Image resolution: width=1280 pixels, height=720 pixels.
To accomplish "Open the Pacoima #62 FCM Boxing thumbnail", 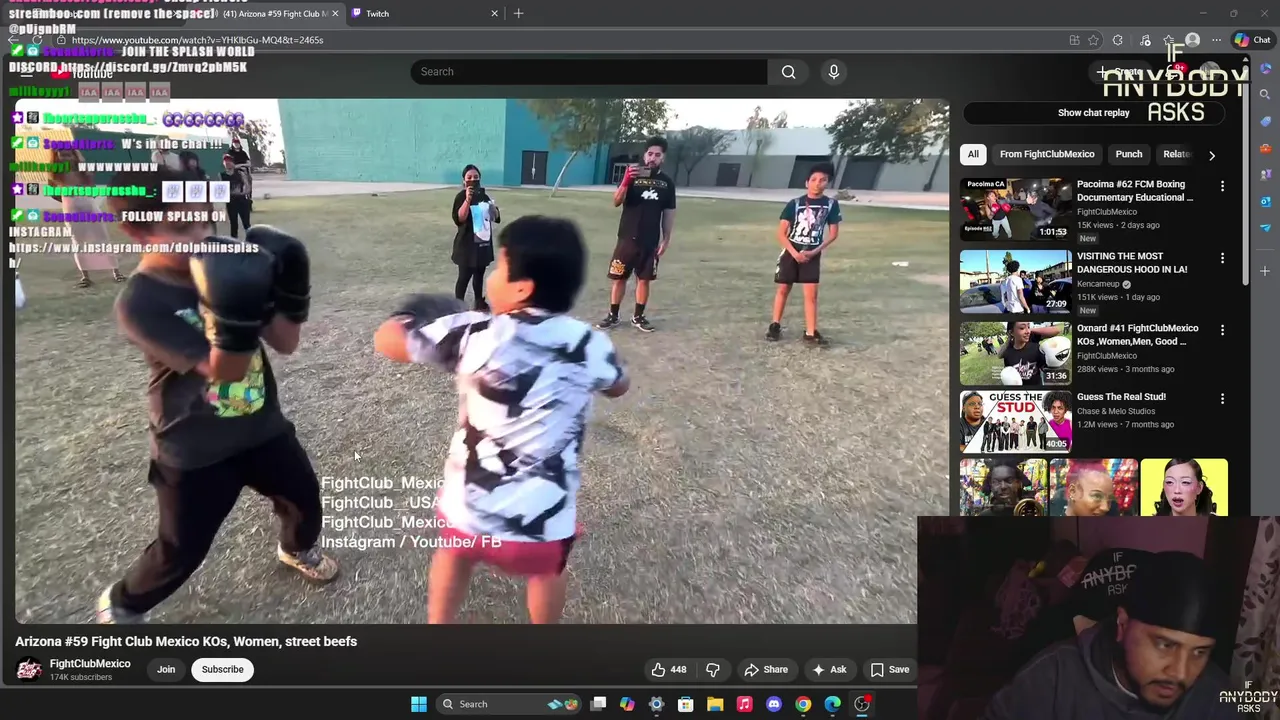I will (x=1015, y=209).
